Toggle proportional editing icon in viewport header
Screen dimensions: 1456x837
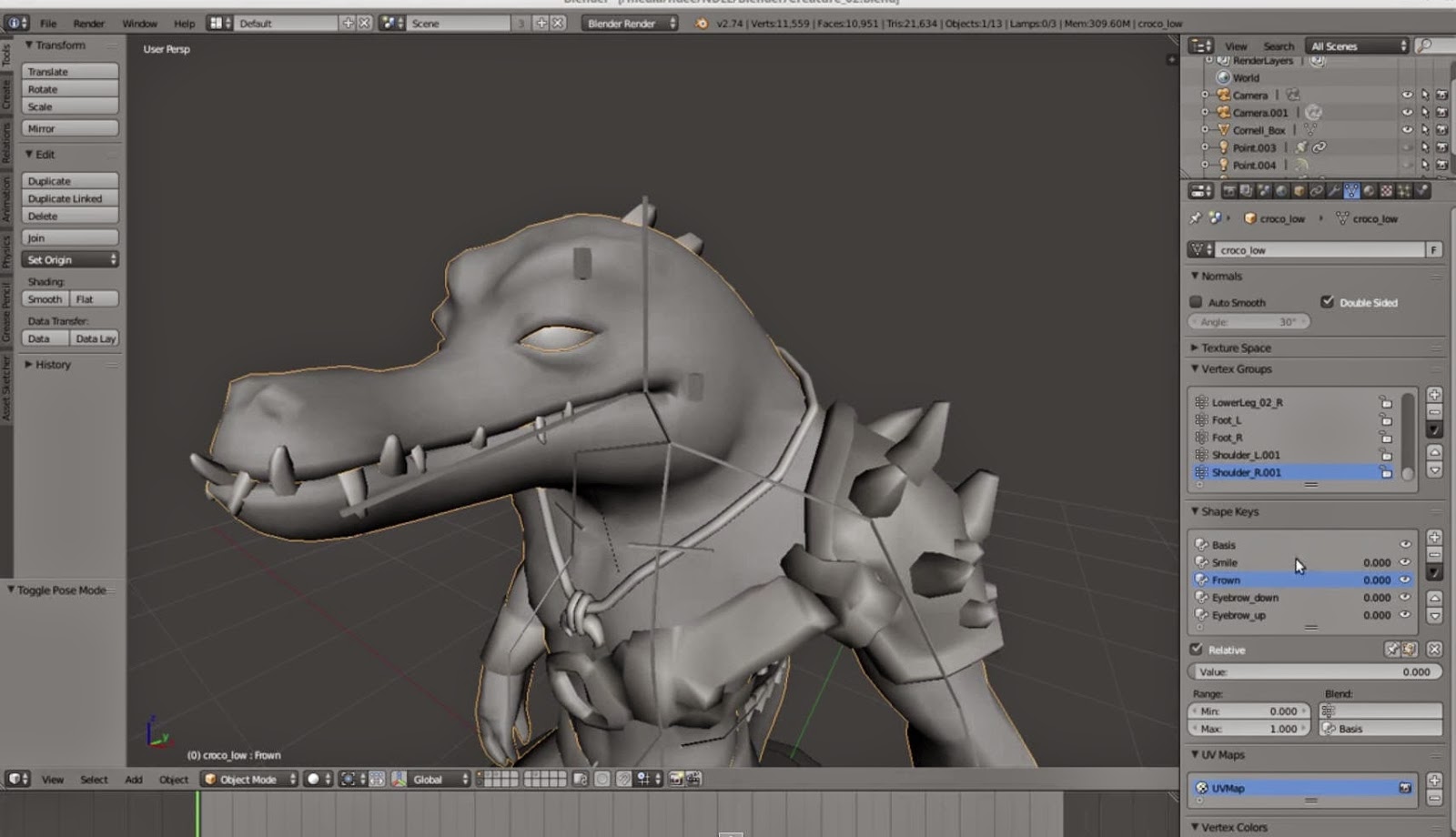click(602, 779)
